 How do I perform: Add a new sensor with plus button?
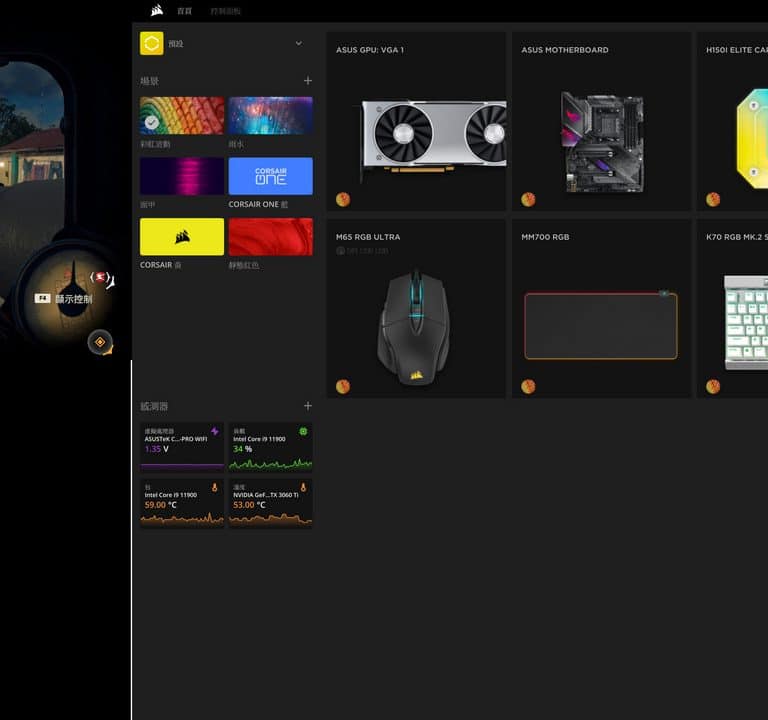pos(307,406)
